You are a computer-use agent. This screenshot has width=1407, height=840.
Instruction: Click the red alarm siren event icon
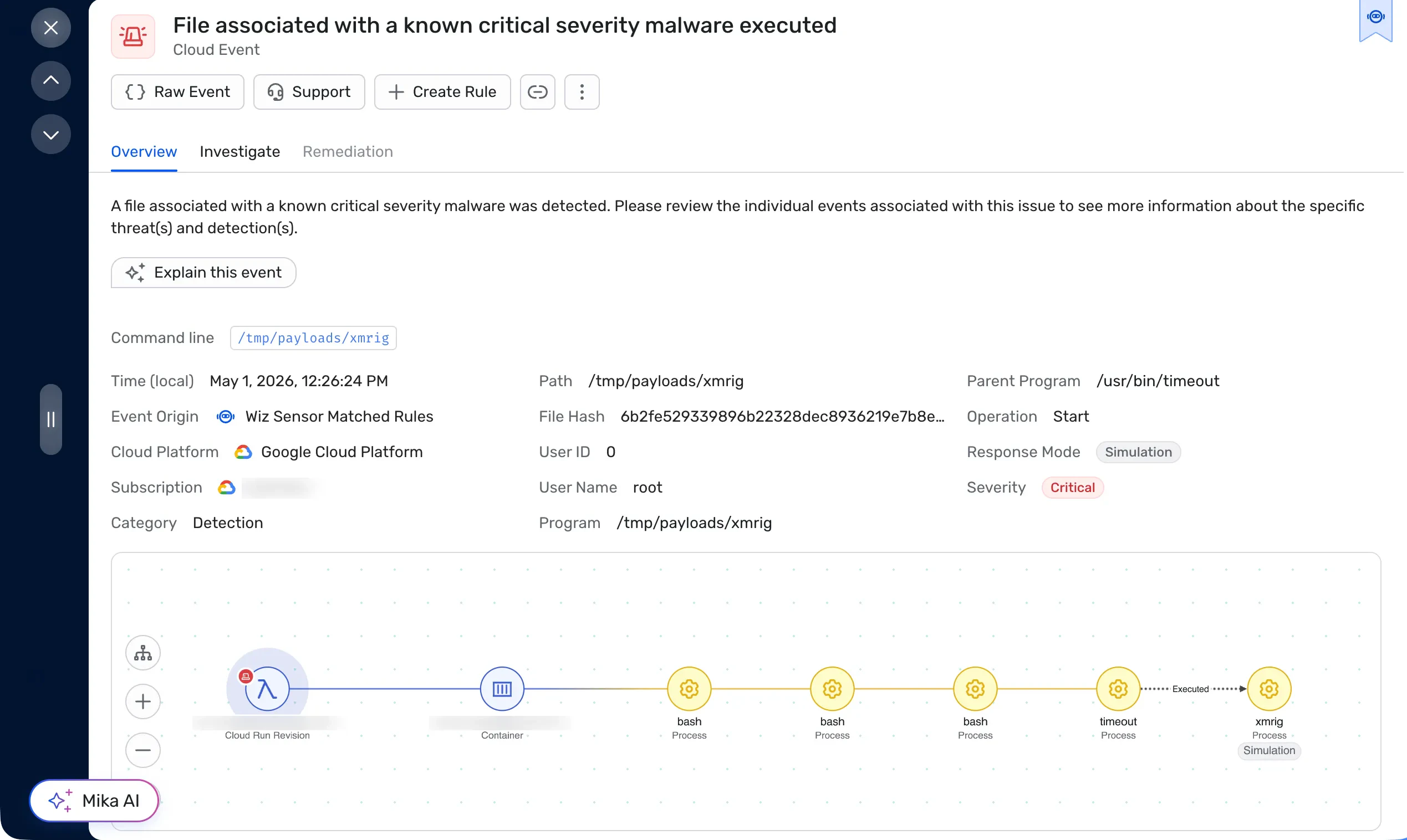[133, 37]
